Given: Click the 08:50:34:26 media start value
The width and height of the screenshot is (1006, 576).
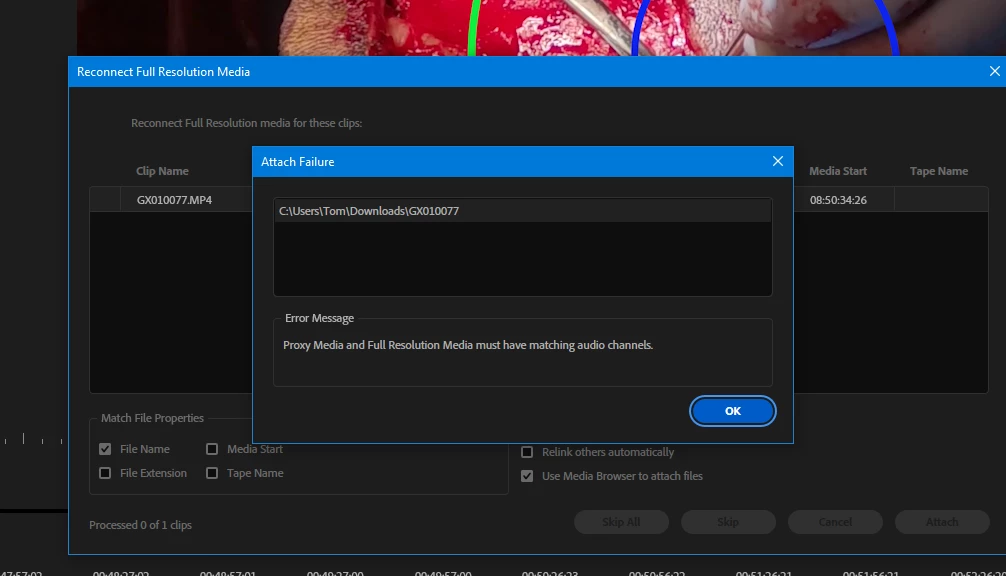Looking at the screenshot, I should coord(838,200).
